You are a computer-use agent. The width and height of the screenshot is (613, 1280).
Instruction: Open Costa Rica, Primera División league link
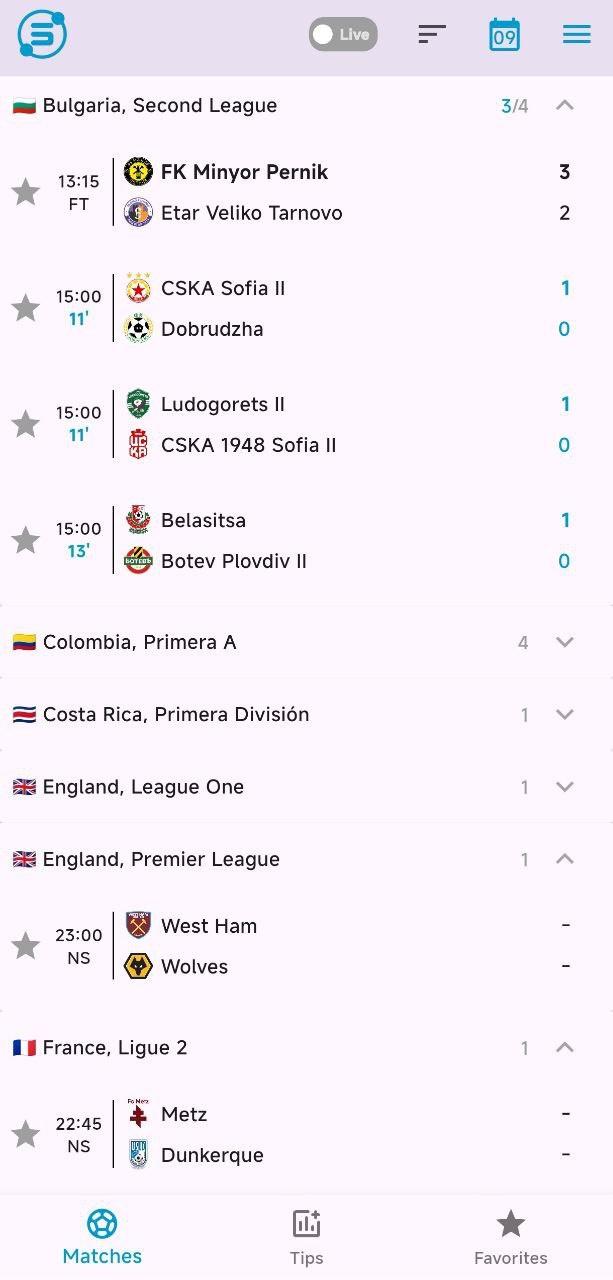pos(176,714)
